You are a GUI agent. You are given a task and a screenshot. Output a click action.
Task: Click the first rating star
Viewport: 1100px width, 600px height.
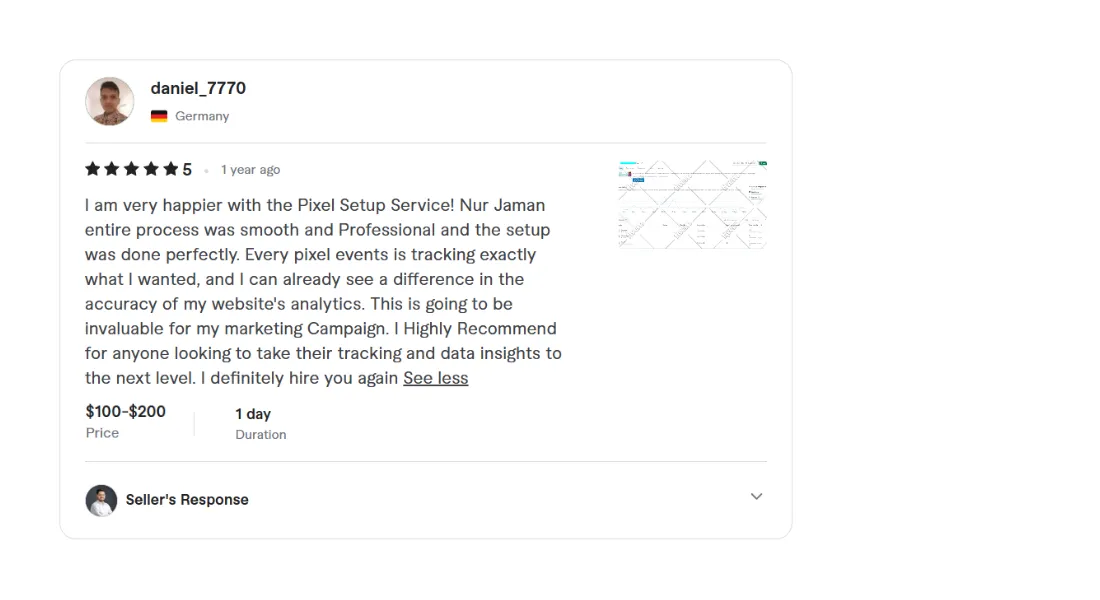coord(93,169)
